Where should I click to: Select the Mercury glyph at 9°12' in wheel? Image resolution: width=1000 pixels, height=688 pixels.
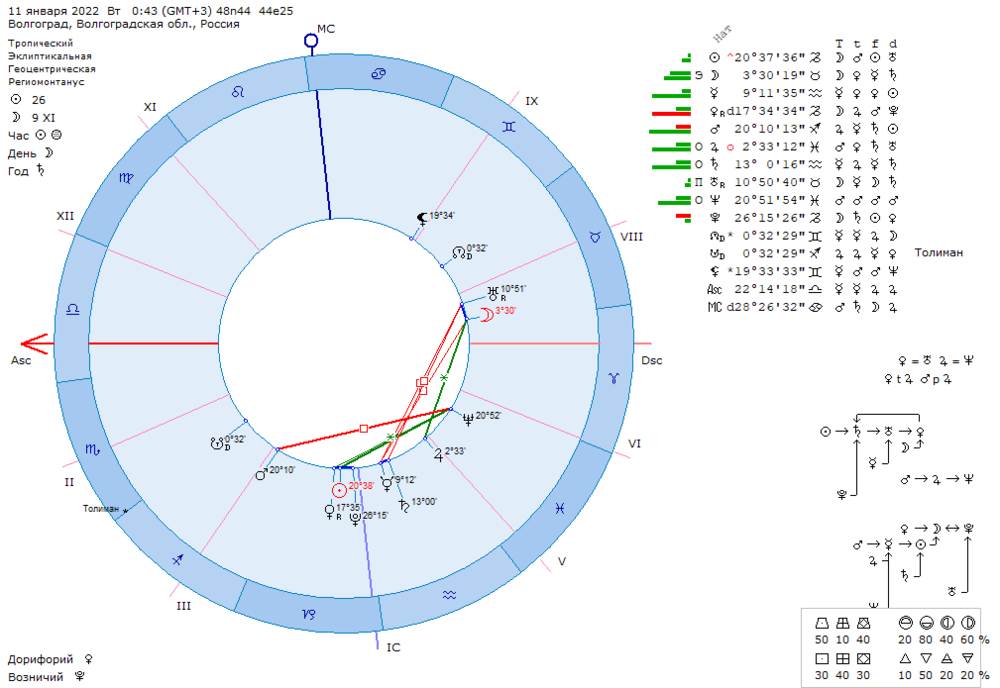pyautogui.click(x=387, y=484)
